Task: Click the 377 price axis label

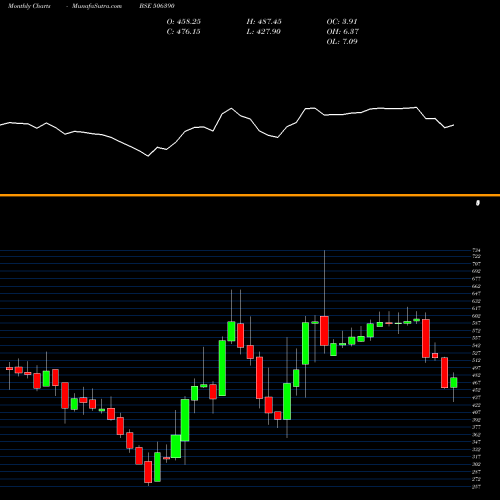Action: pyautogui.click(x=476, y=427)
